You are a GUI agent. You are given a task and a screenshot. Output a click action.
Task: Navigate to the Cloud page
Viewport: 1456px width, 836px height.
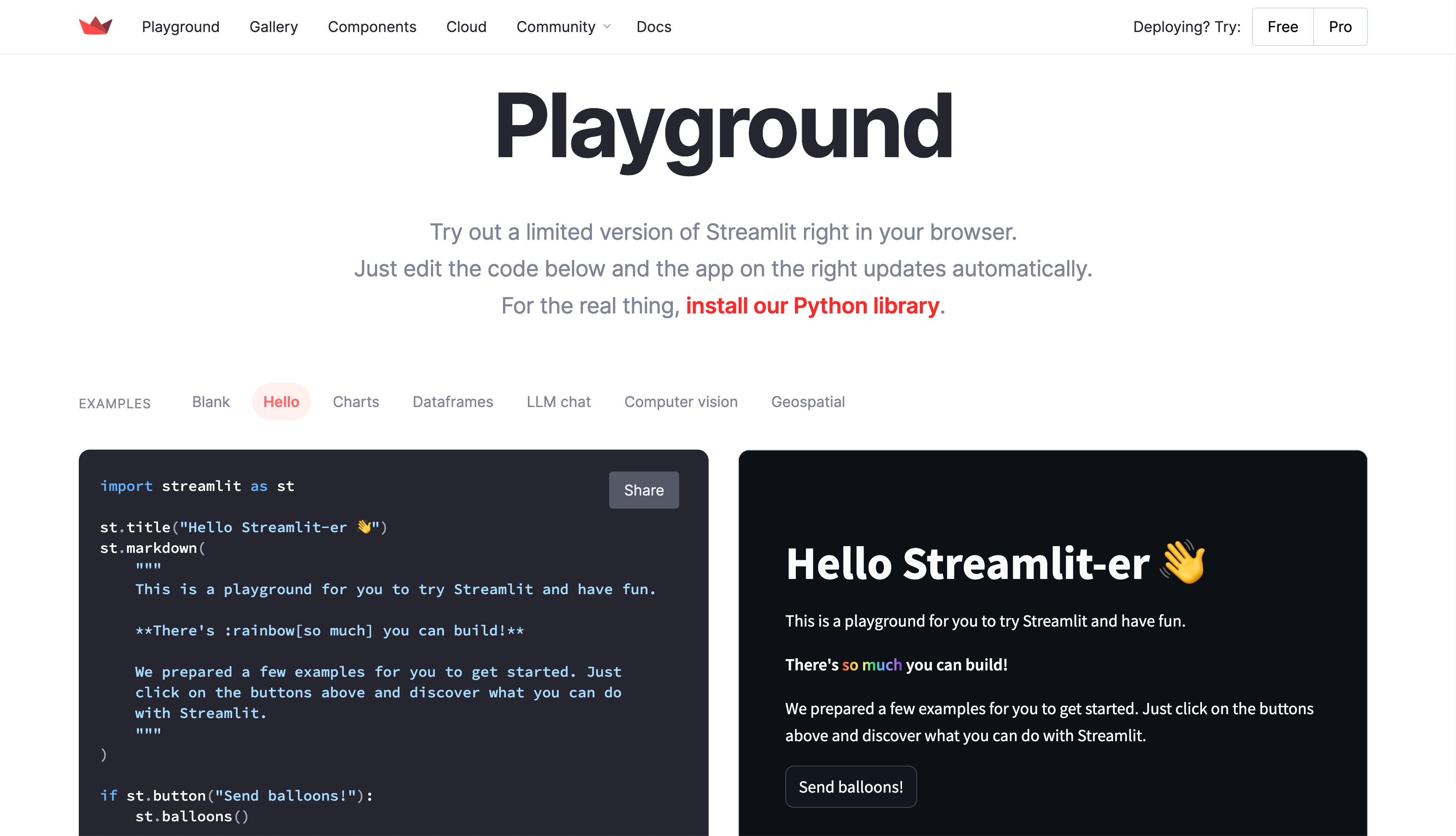(466, 27)
